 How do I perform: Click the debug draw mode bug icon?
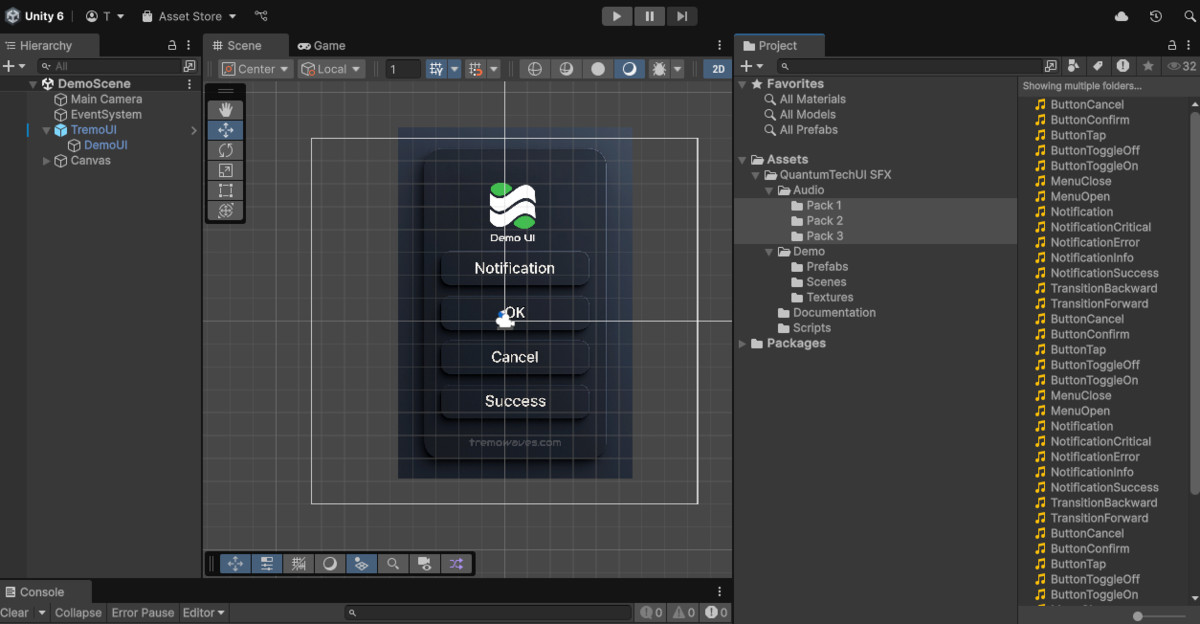point(658,69)
